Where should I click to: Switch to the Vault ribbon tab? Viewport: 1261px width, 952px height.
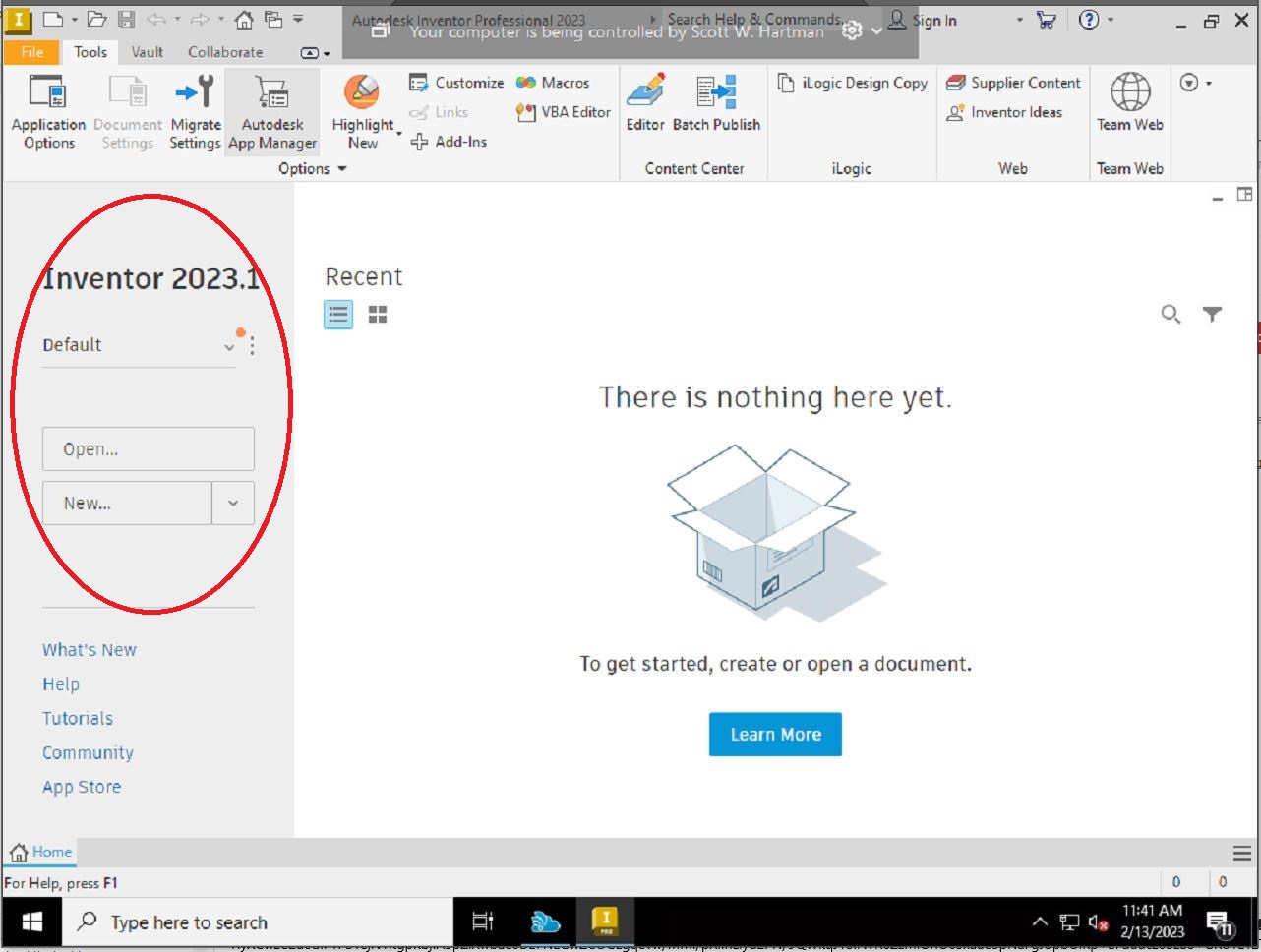(147, 52)
